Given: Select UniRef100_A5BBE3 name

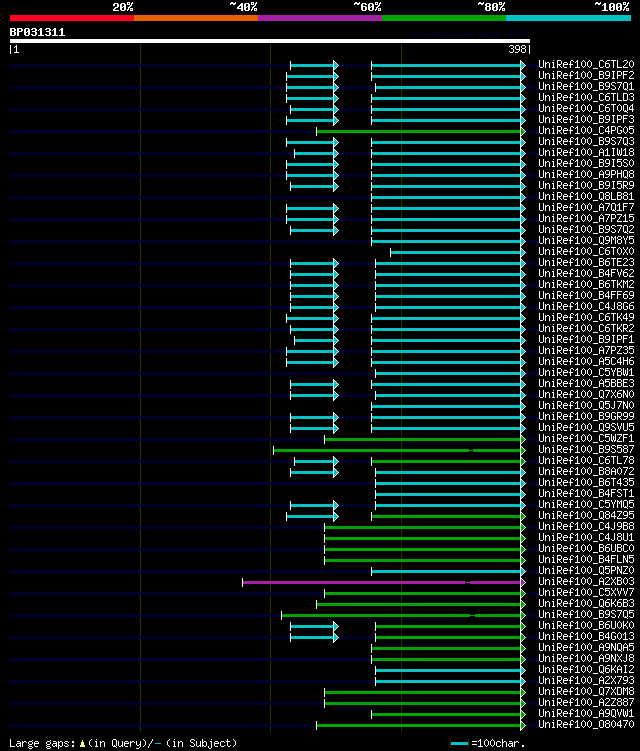Looking at the screenshot, I should 586,384.
